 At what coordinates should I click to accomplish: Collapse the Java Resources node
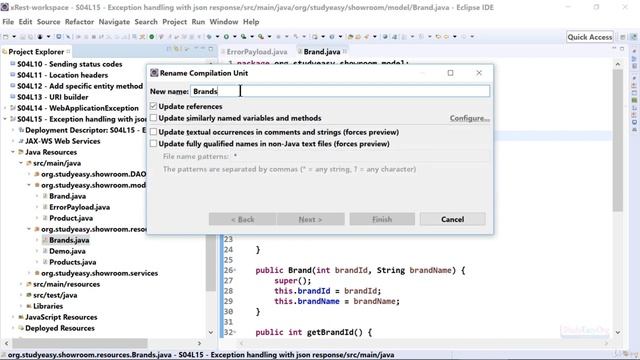(x=13, y=152)
